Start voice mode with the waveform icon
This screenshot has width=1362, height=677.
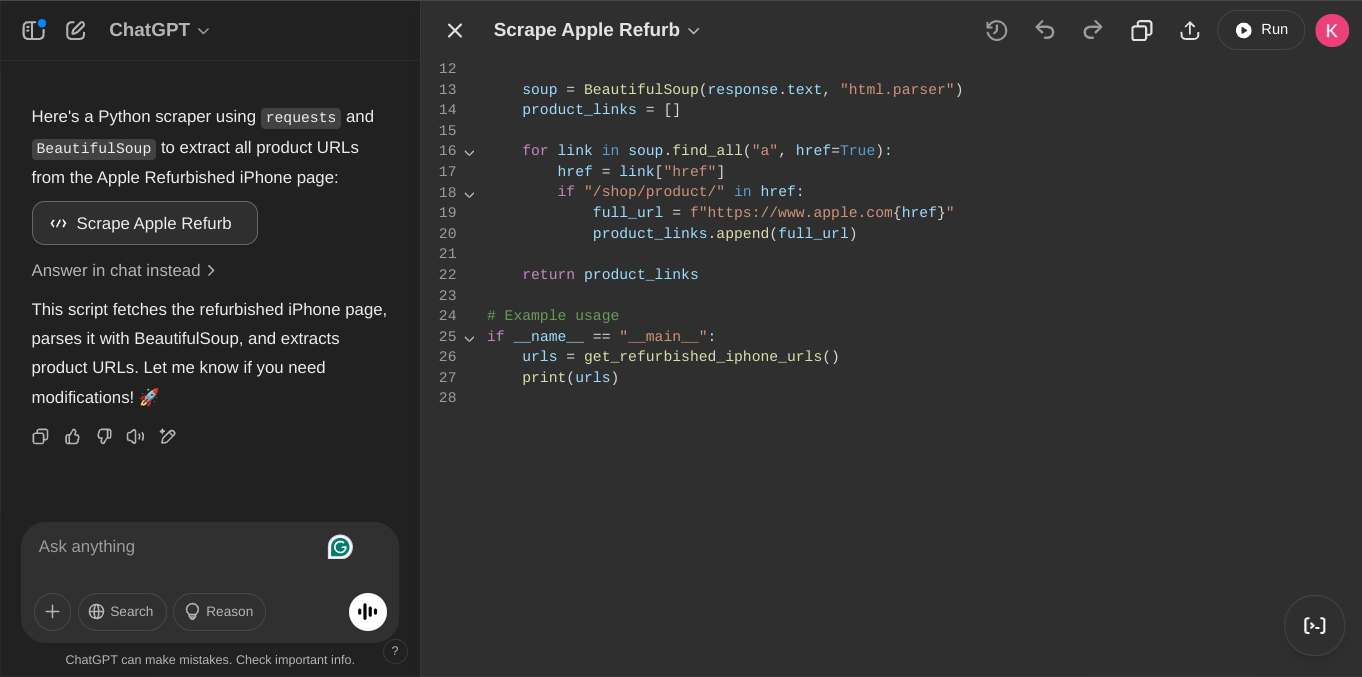[x=367, y=611]
